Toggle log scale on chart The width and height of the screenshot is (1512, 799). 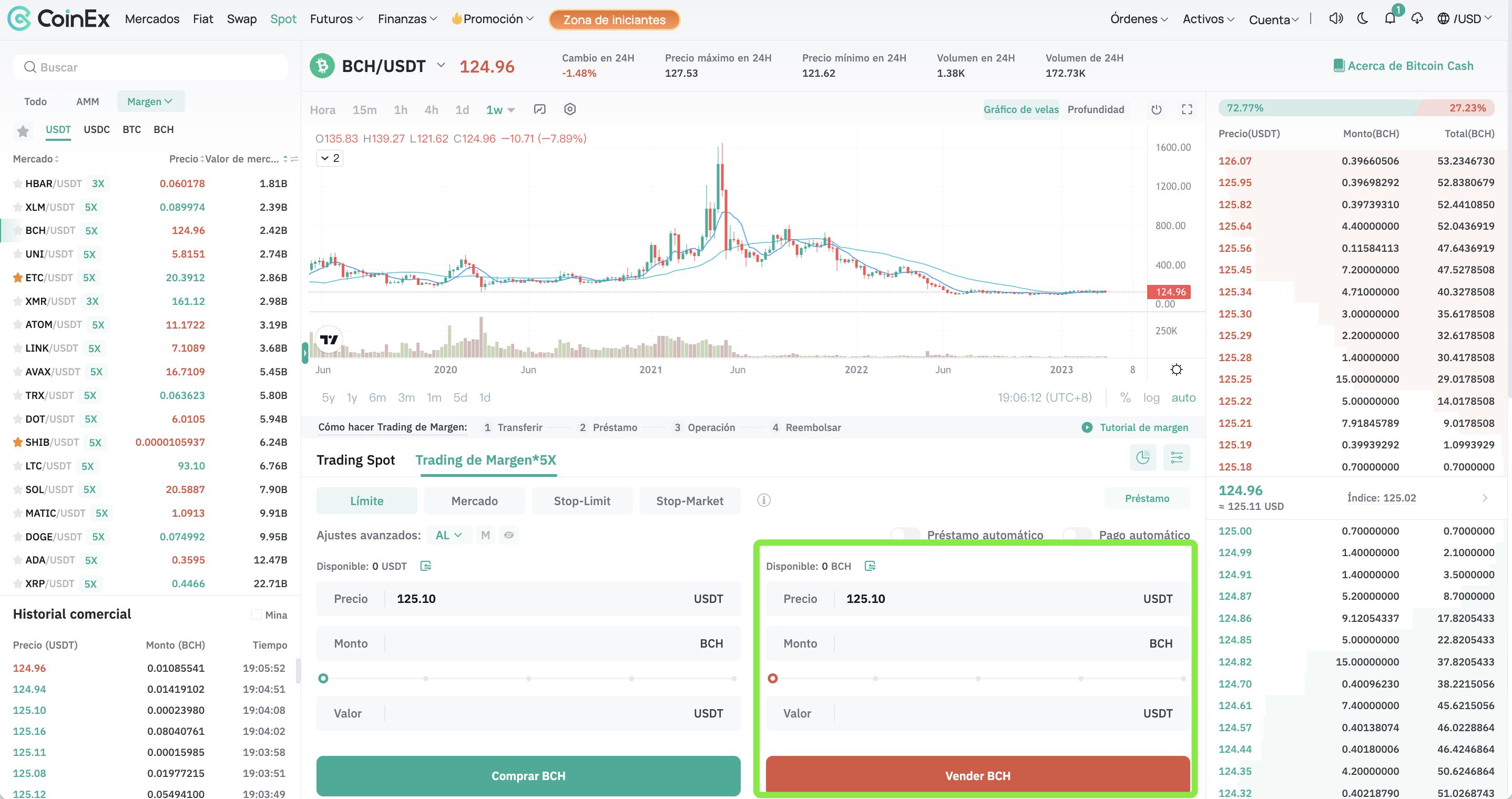point(1151,397)
